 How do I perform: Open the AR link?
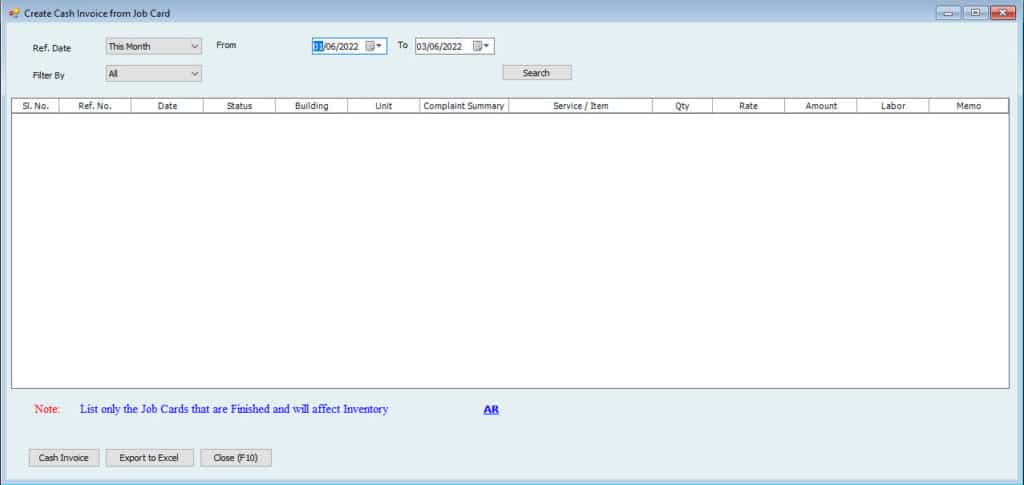[491, 410]
